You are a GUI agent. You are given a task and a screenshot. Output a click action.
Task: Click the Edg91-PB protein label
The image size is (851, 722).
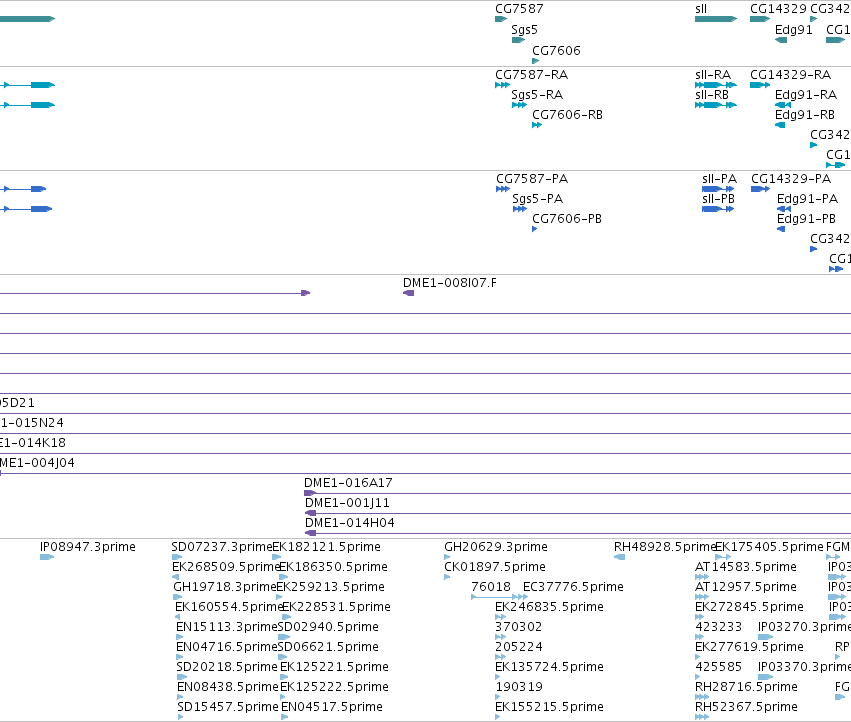pyautogui.click(x=806, y=219)
